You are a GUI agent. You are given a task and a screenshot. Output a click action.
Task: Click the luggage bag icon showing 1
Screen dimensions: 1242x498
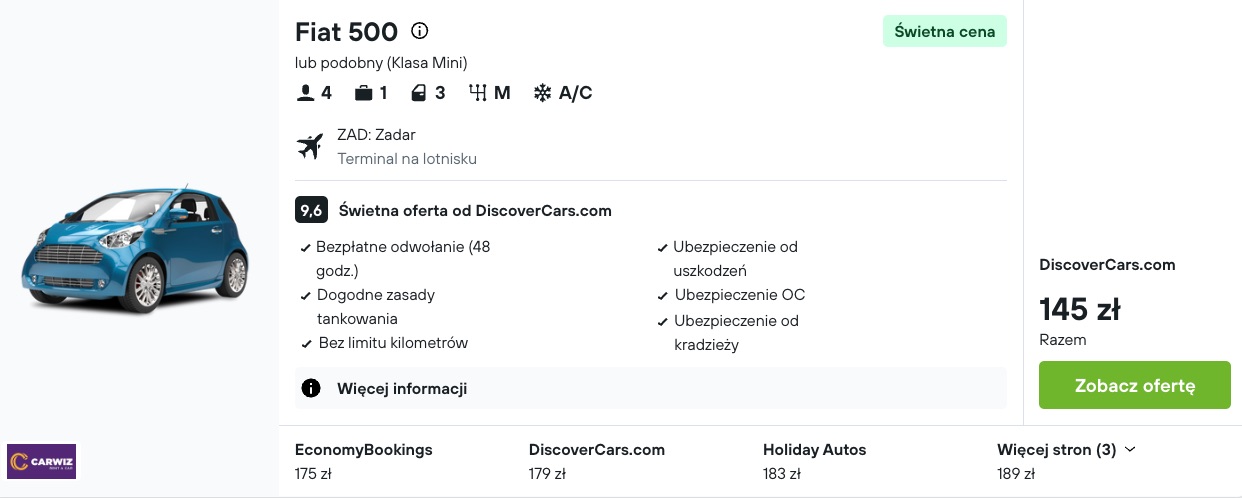click(x=363, y=93)
